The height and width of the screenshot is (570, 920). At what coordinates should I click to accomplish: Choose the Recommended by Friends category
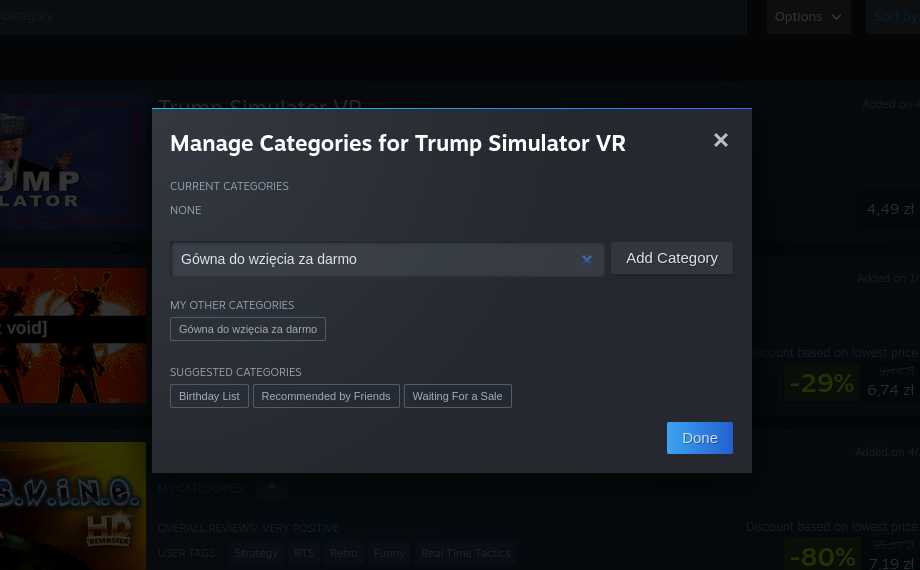pos(326,396)
